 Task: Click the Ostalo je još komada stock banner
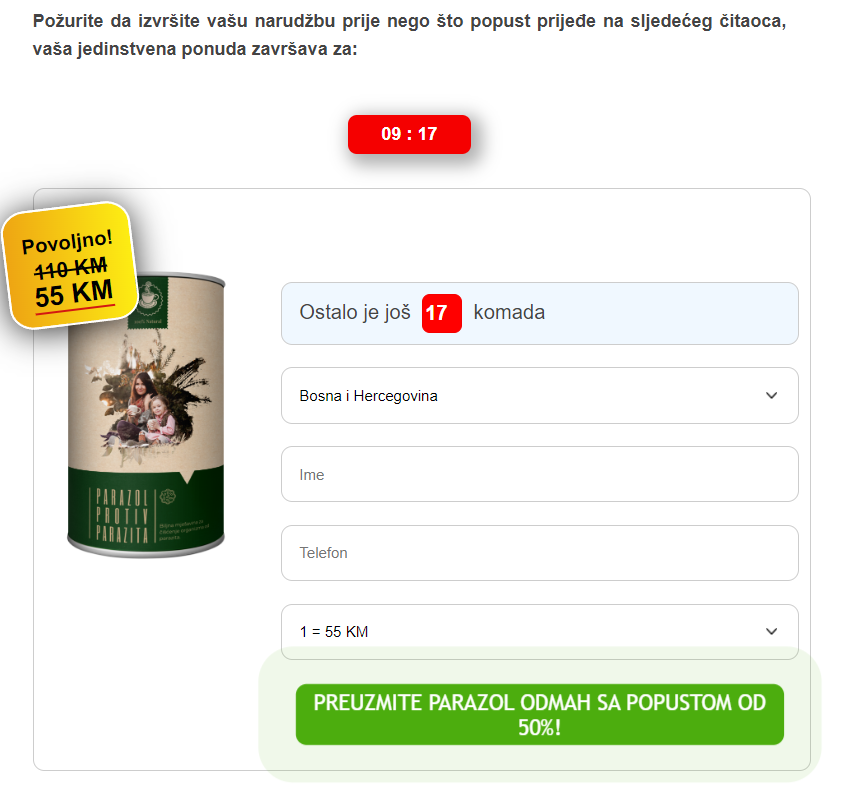tap(539, 314)
